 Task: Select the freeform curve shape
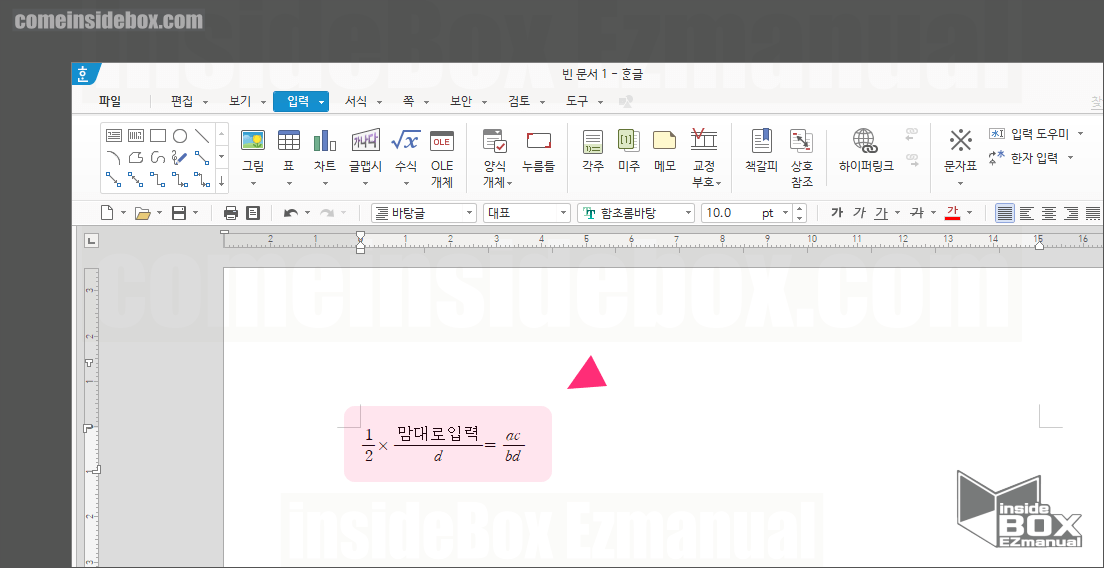click(x=158, y=158)
